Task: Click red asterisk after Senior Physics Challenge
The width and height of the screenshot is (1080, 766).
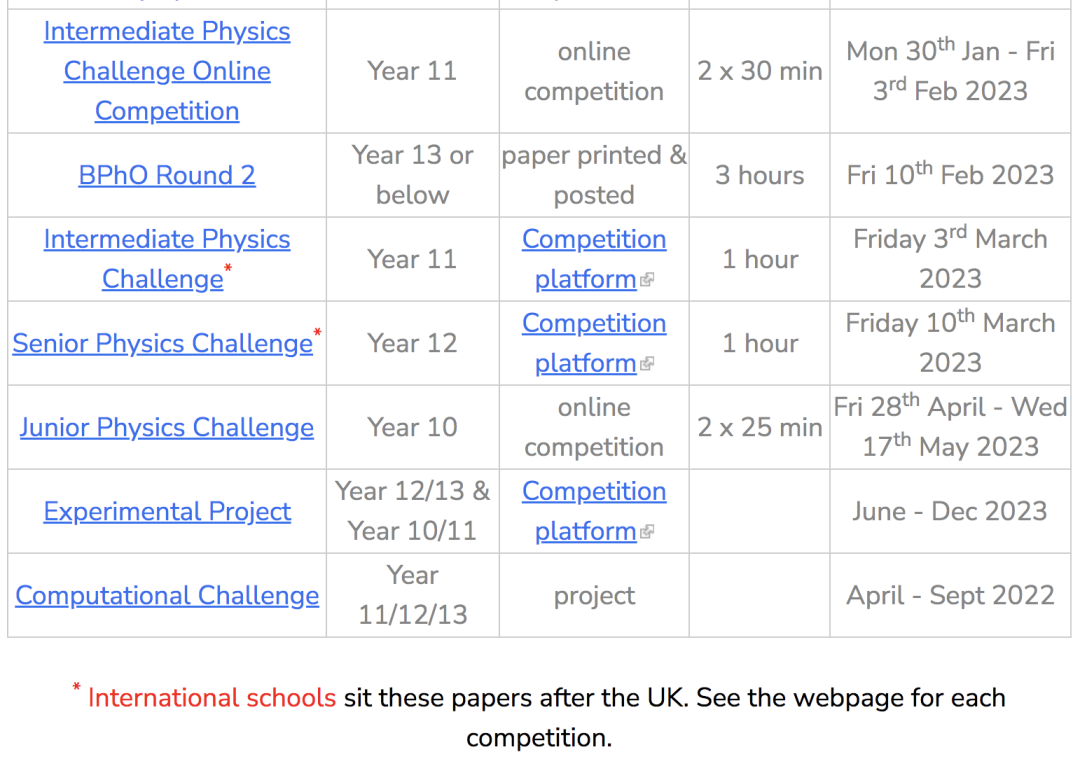Action: pos(318,333)
